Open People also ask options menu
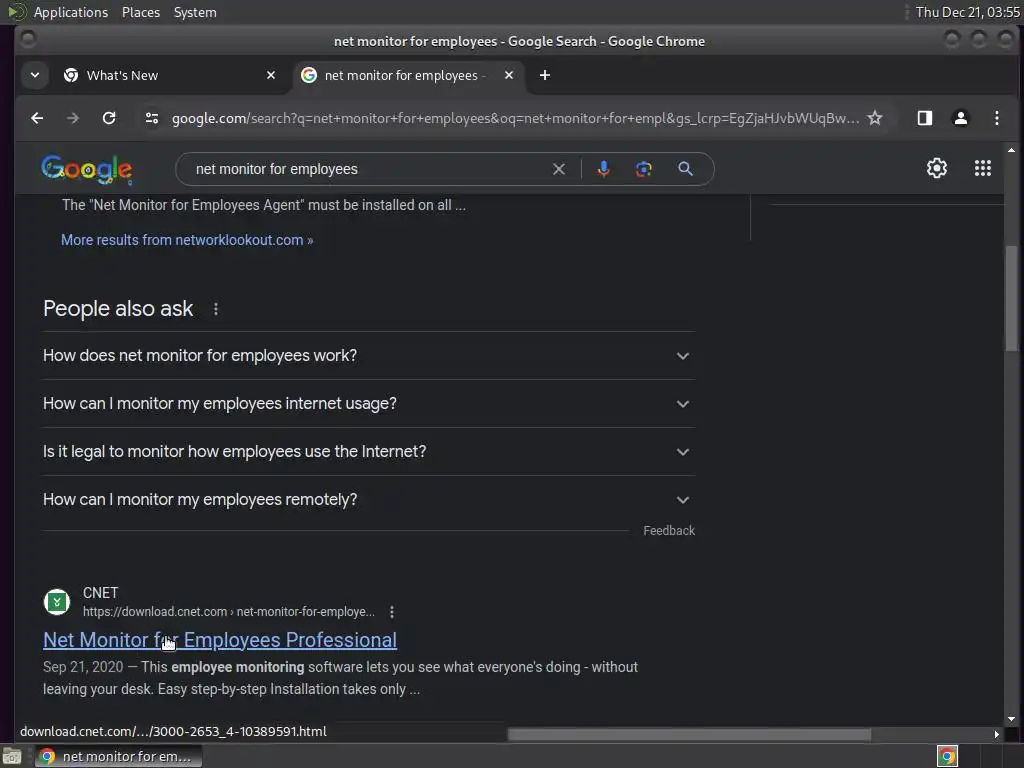 click(x=216, y=309)
